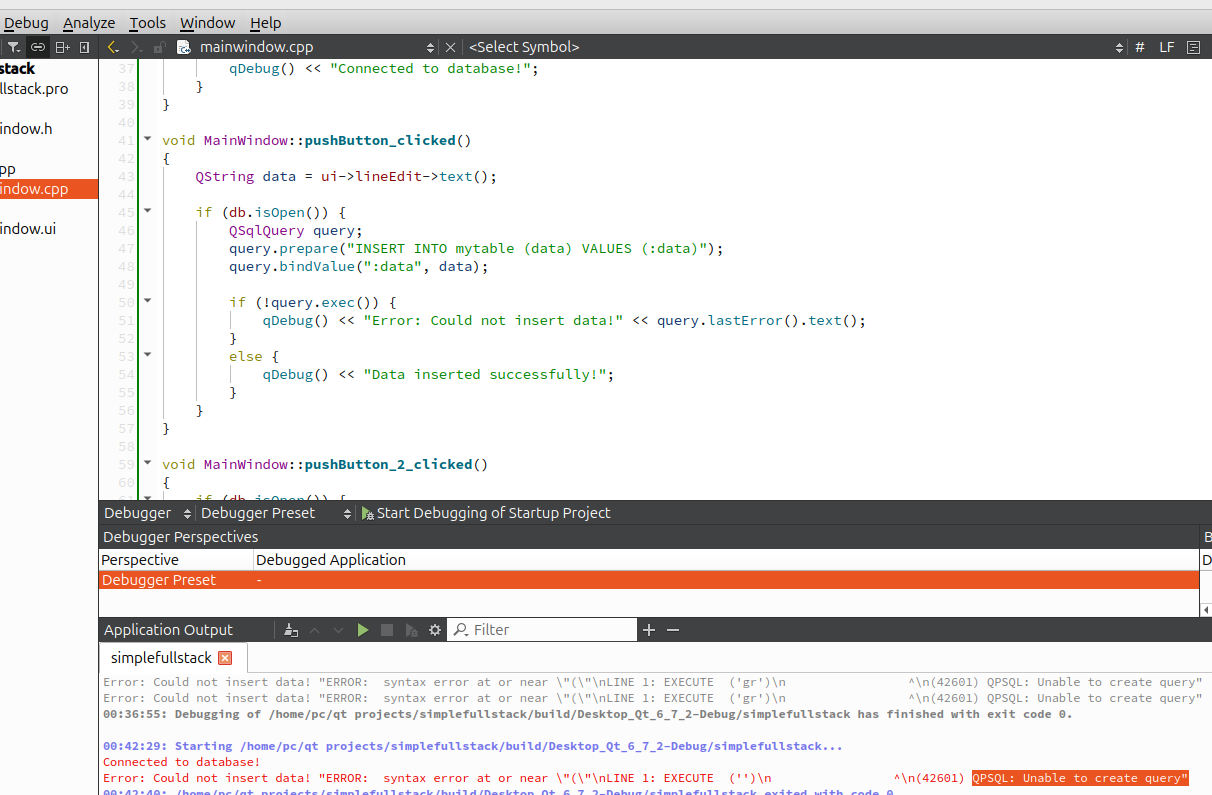Click the '#' line number icon

point(1139,46)
